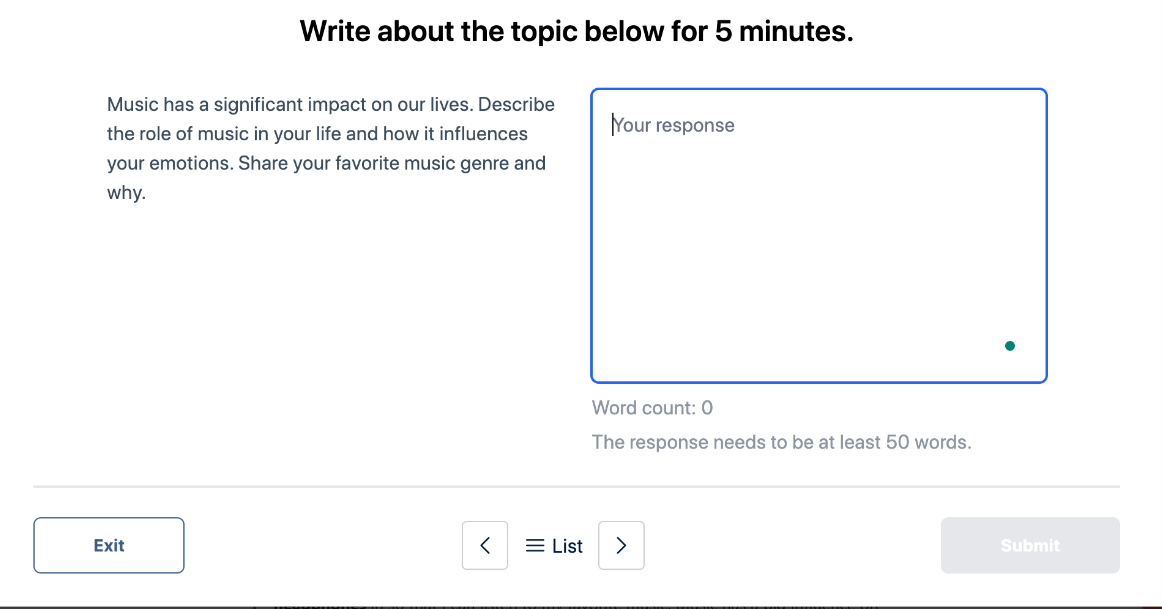
Task: Open the question List via hamburger icon
Action: tap(553, 545)
